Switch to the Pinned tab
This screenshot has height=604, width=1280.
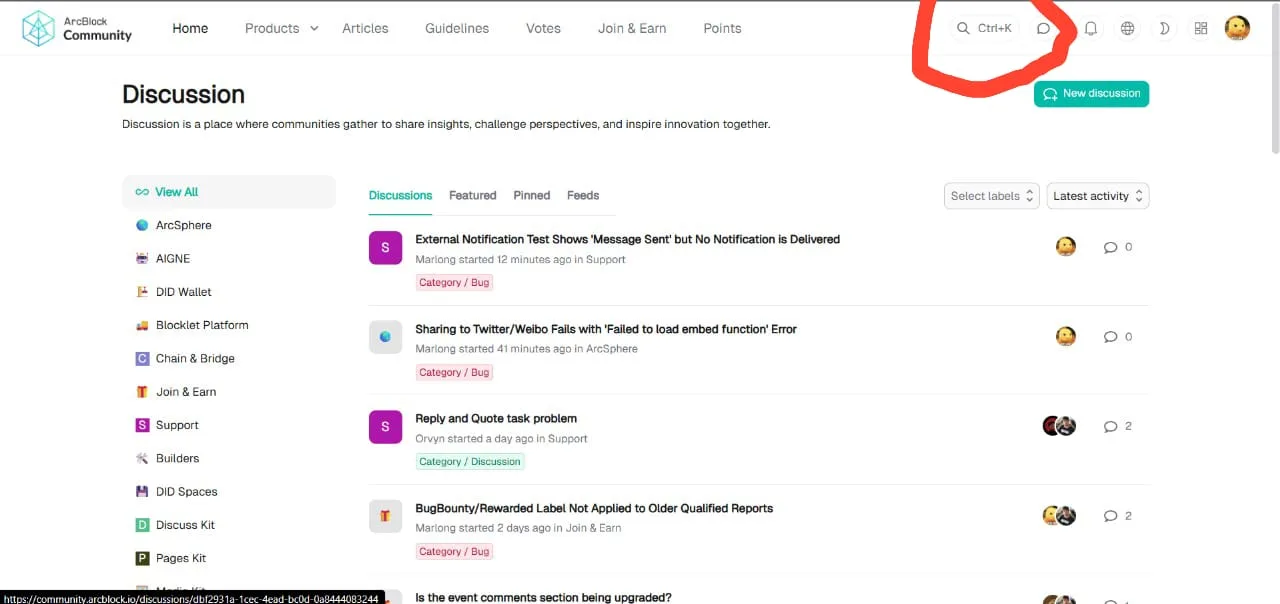(532, 196)
